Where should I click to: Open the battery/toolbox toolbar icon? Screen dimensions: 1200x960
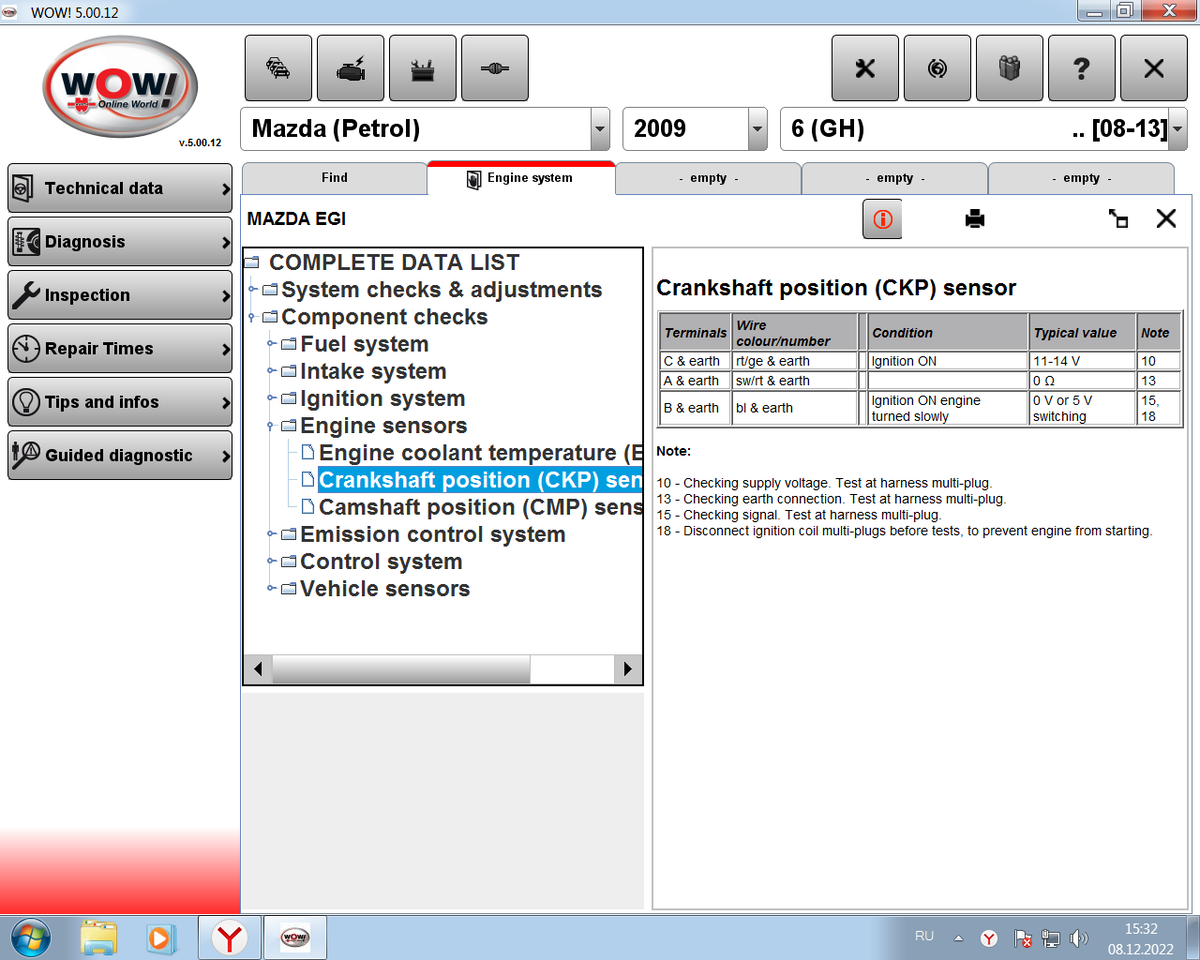point(422,68)
